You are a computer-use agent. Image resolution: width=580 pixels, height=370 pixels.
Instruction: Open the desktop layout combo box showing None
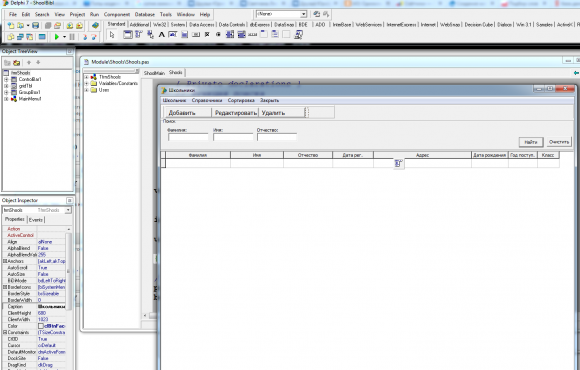(x=281, y=14)
